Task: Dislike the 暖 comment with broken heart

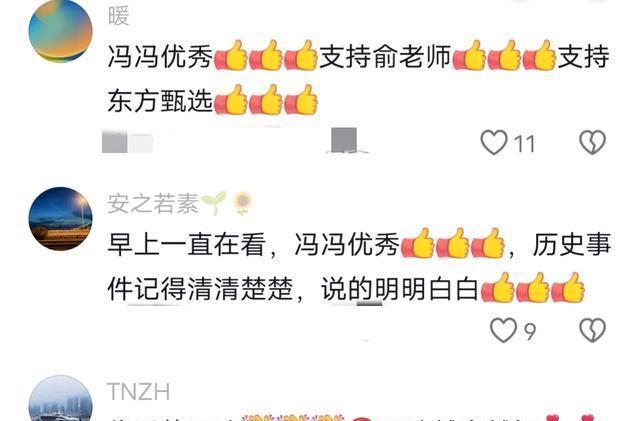Action: pos(592,143)
